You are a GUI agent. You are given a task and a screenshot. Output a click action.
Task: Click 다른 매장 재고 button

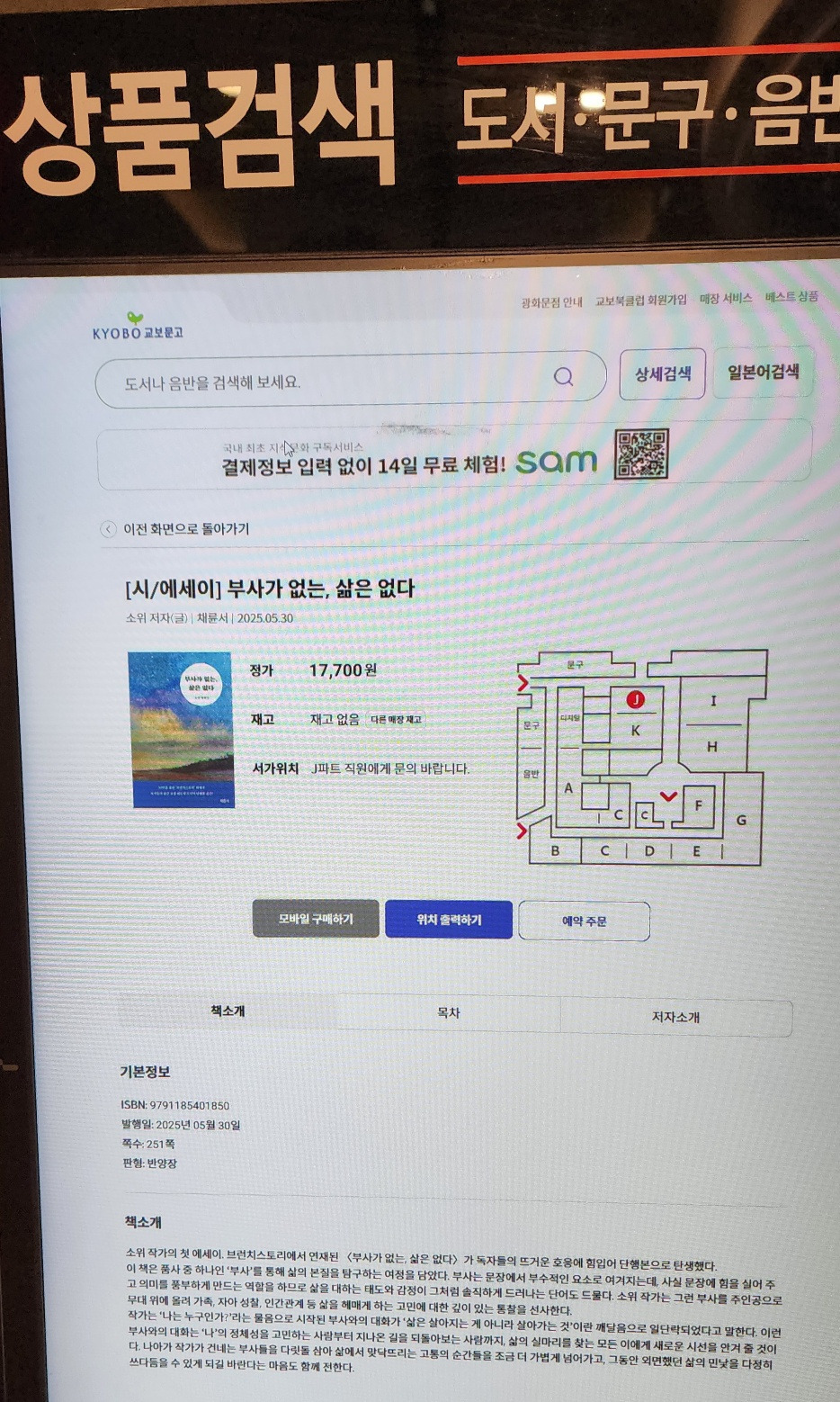point(396,720)
